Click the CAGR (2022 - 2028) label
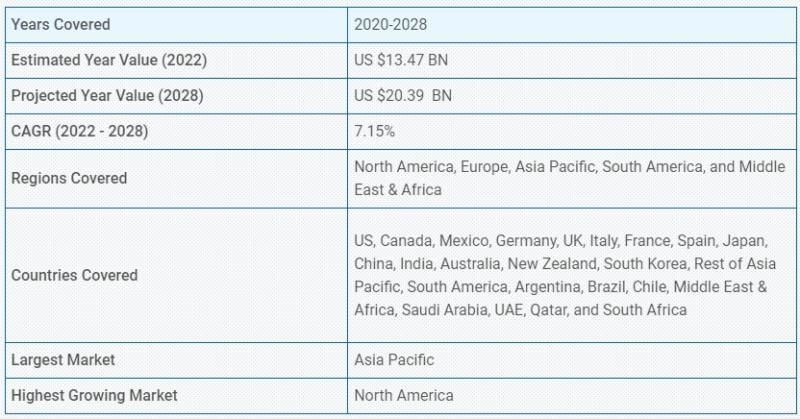The image size is (800, 419). [x=80, y=132]
